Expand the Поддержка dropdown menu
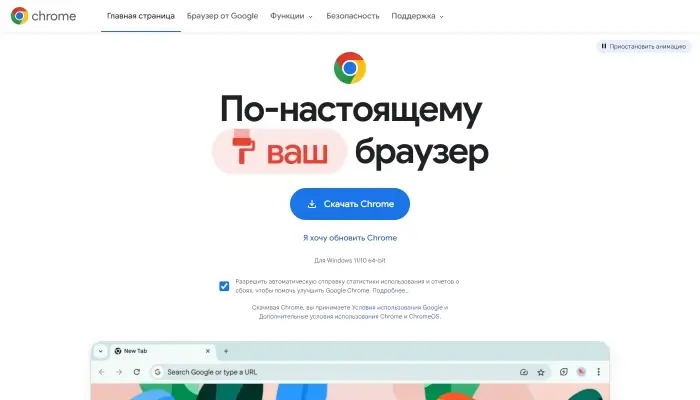This screenshot has width=700, height=400. point(417,16)
